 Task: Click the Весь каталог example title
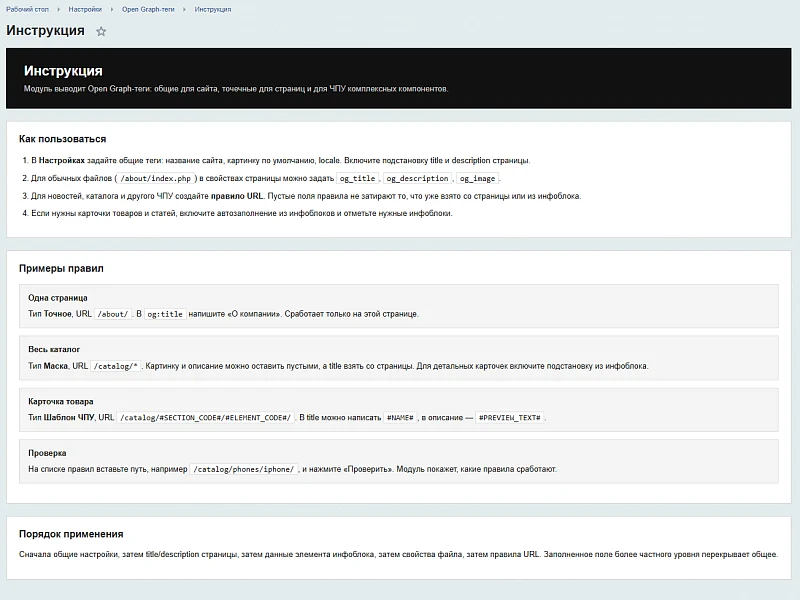click(54, 349)
